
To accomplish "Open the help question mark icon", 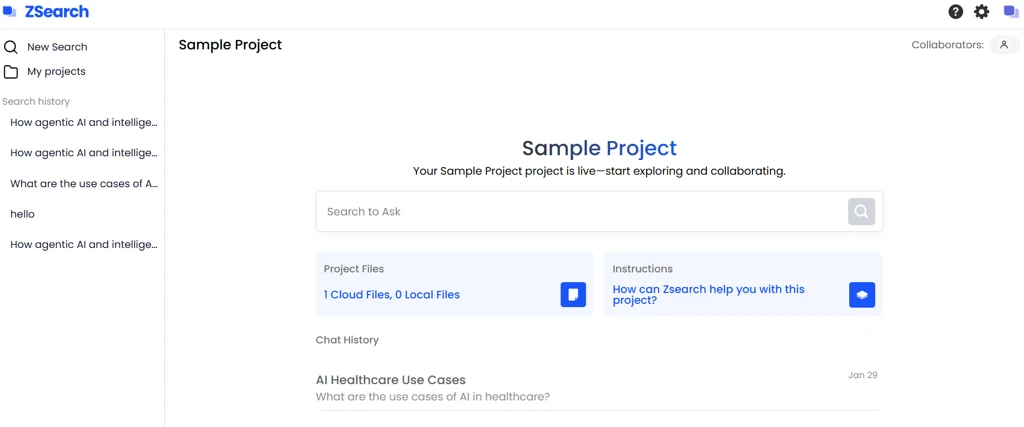I will pyautogui.click(x=956, y=12).
